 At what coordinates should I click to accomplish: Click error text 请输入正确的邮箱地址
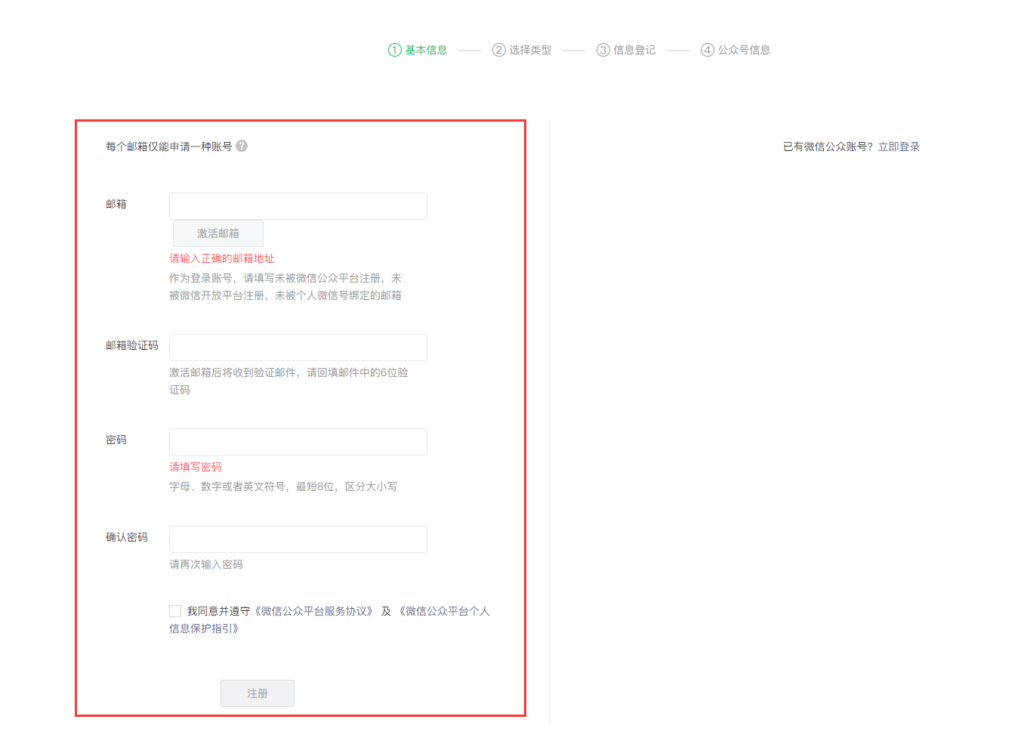tap(222, 259)
